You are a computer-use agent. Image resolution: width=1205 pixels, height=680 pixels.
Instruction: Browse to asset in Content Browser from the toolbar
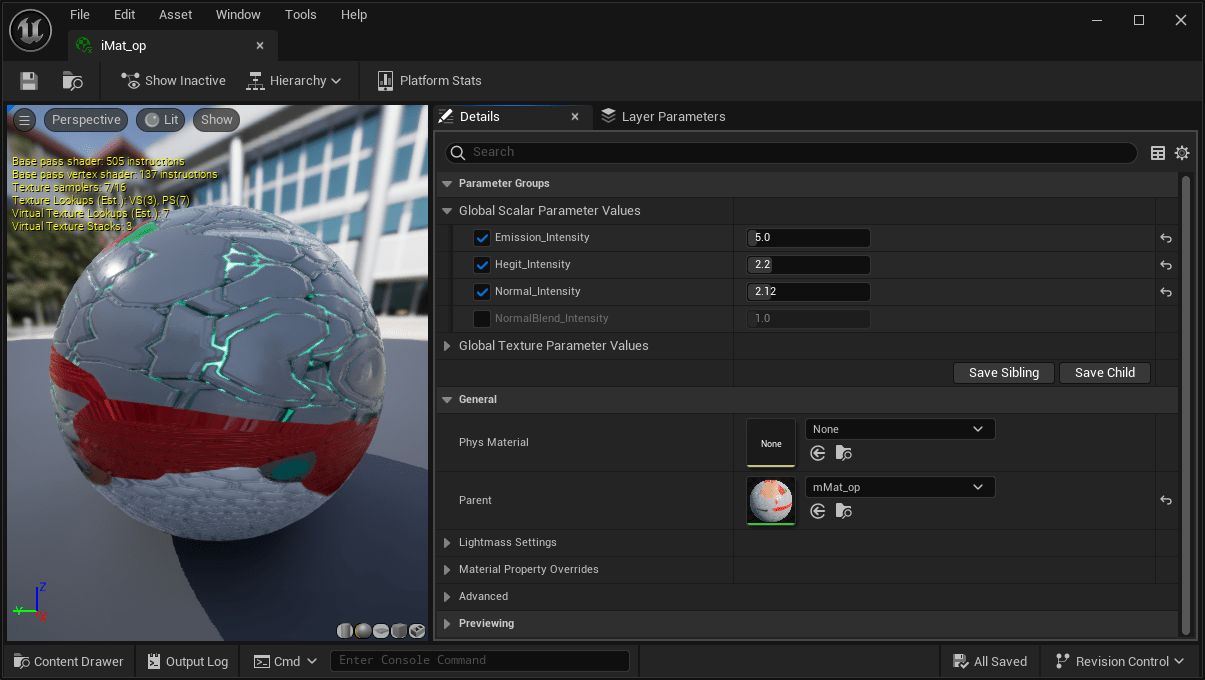pos(72,81)
